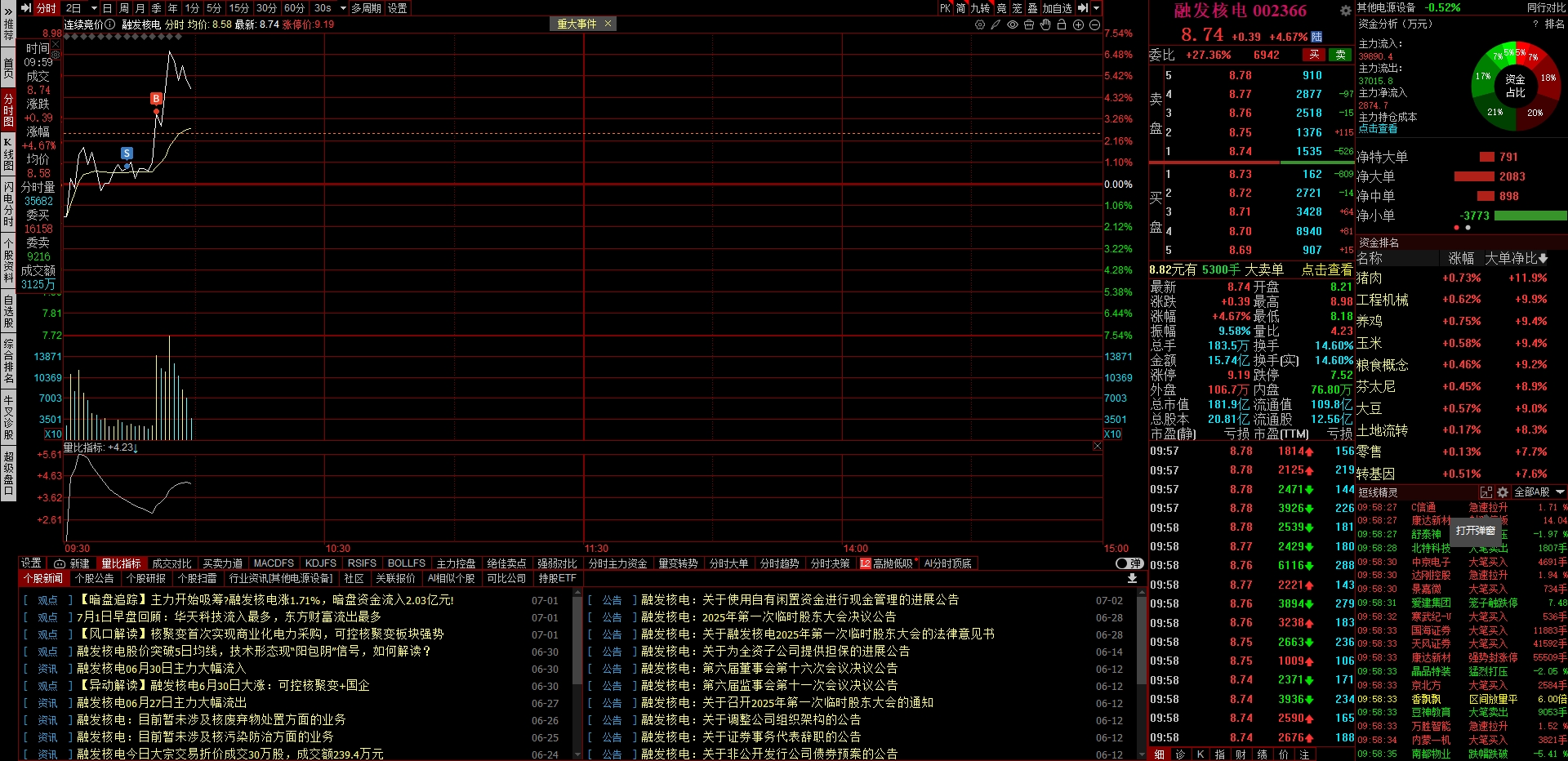
Task: Open the 全部A股 filter dropdown
Action: coord(1539,492)
